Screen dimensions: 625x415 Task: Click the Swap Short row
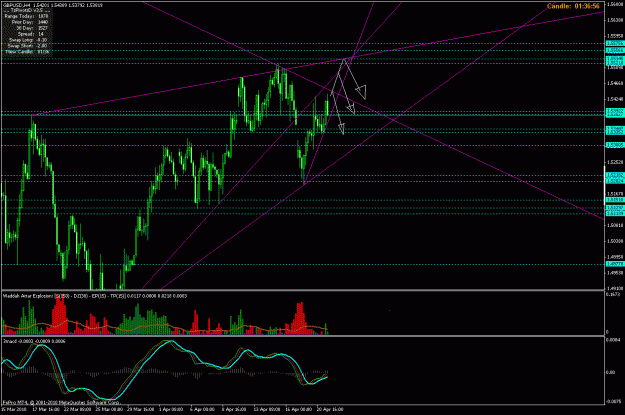[x=28, y=46]
